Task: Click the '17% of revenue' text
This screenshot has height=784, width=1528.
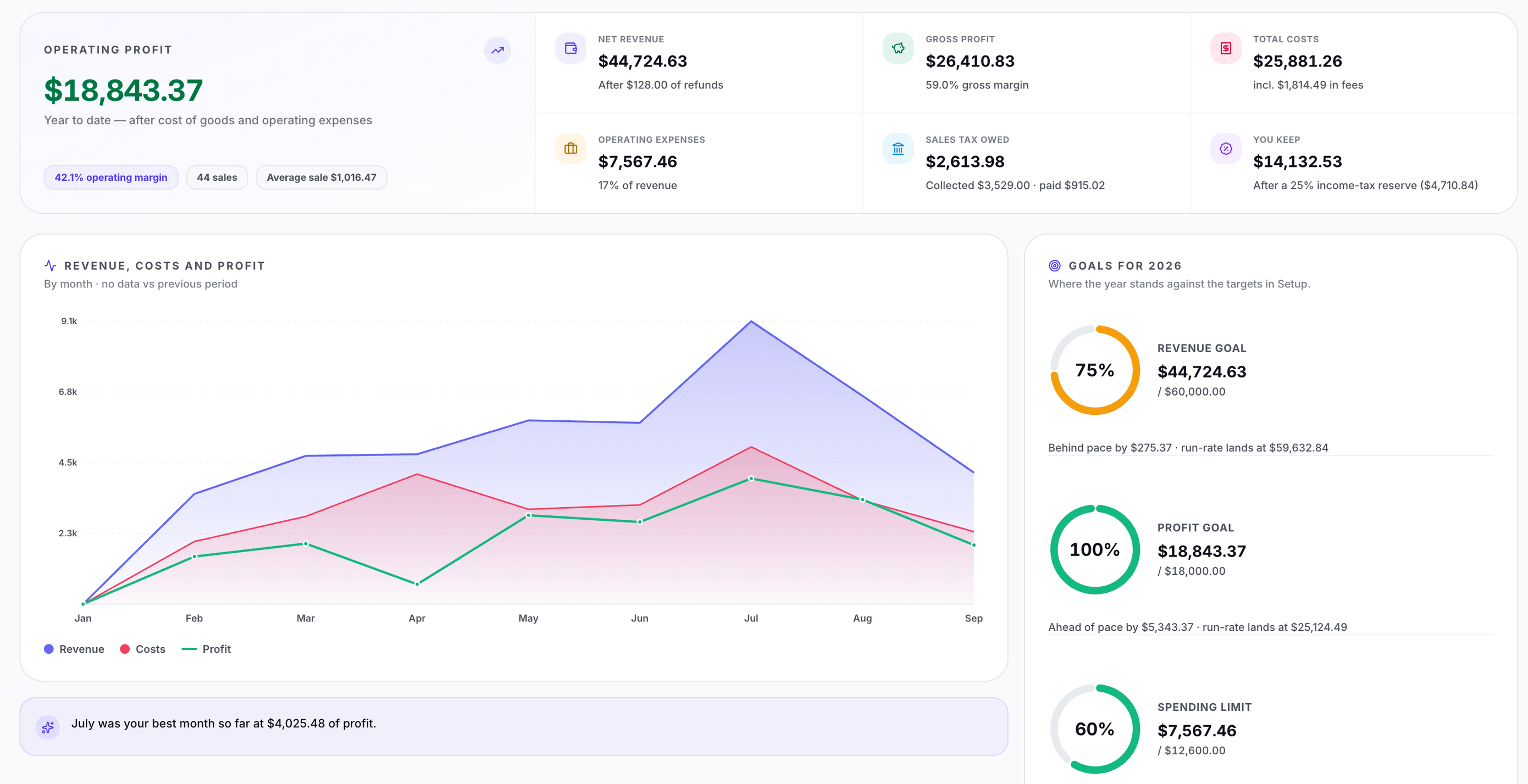Action: [637, 185]
